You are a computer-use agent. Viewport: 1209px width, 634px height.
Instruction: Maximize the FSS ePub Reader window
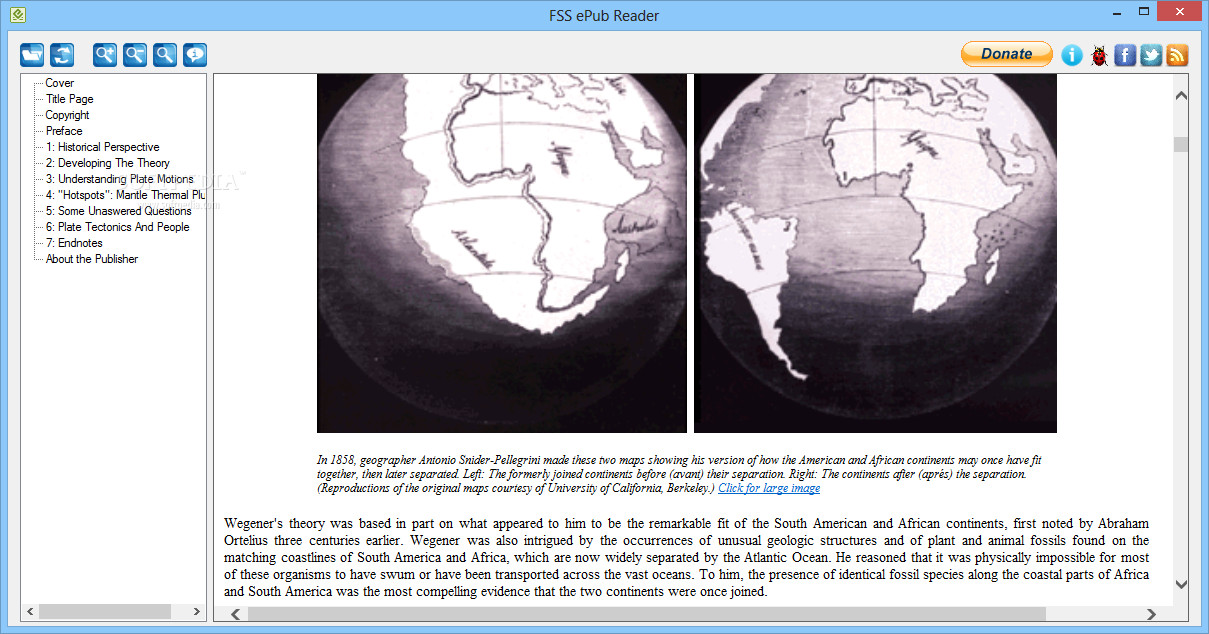coord(1143,12)
